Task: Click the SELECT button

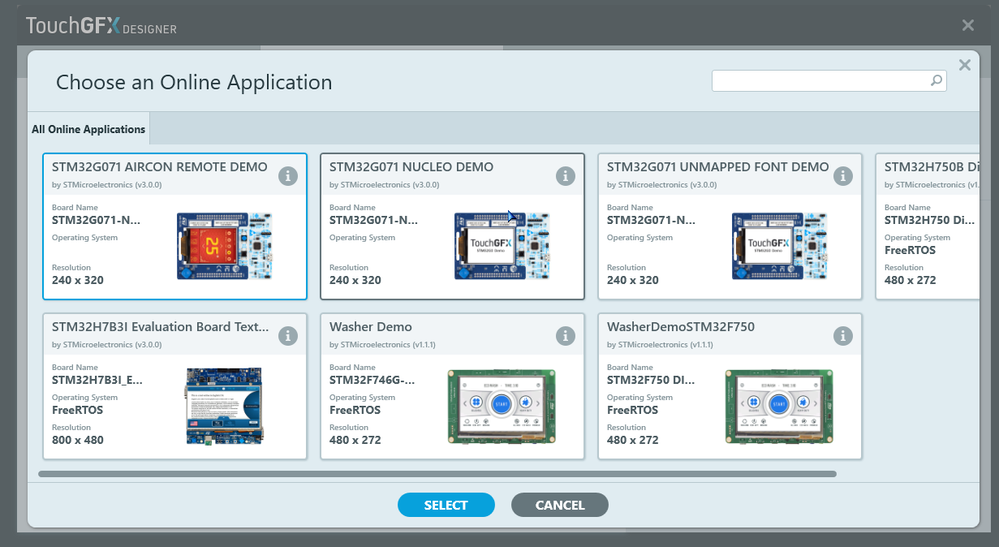Action: coord(446,505)
